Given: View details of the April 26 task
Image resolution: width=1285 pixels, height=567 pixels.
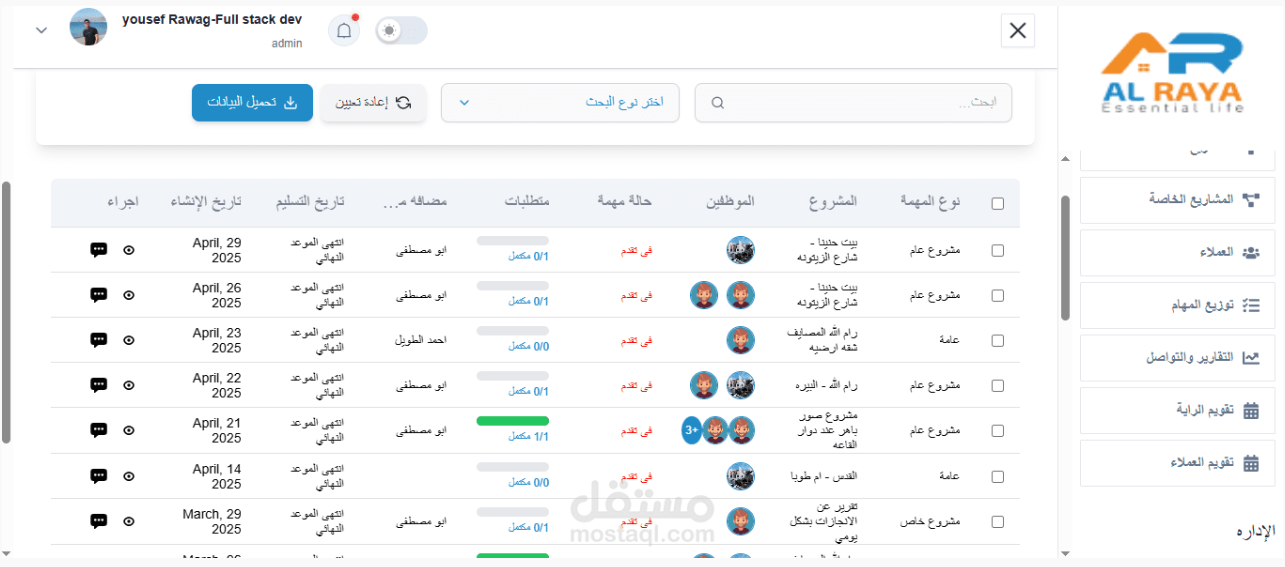Looking at the screenshot, I should 129,295.
